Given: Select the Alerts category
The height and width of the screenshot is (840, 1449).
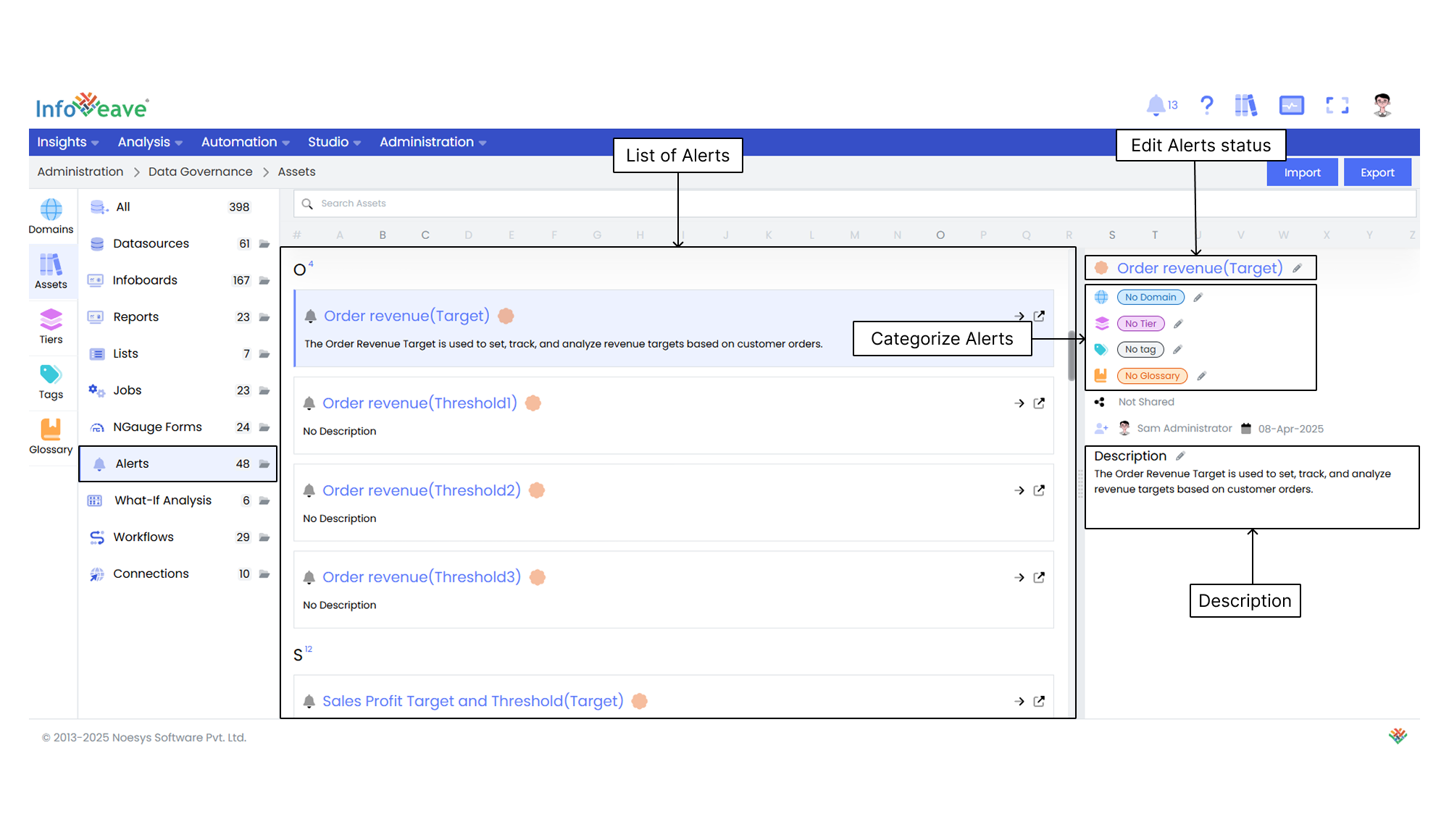Looking at the screenshot, I should click(x=178, y=464).
